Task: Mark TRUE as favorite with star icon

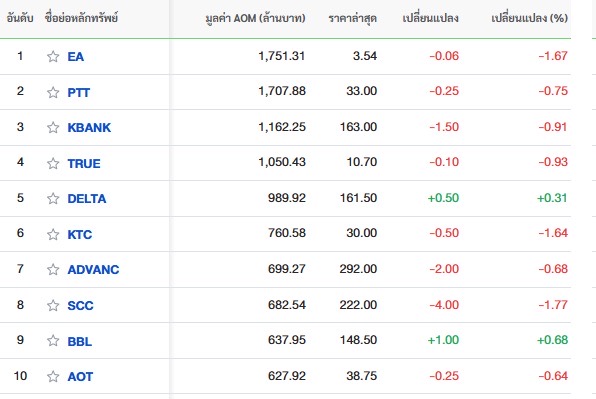Action: (53, 163)
